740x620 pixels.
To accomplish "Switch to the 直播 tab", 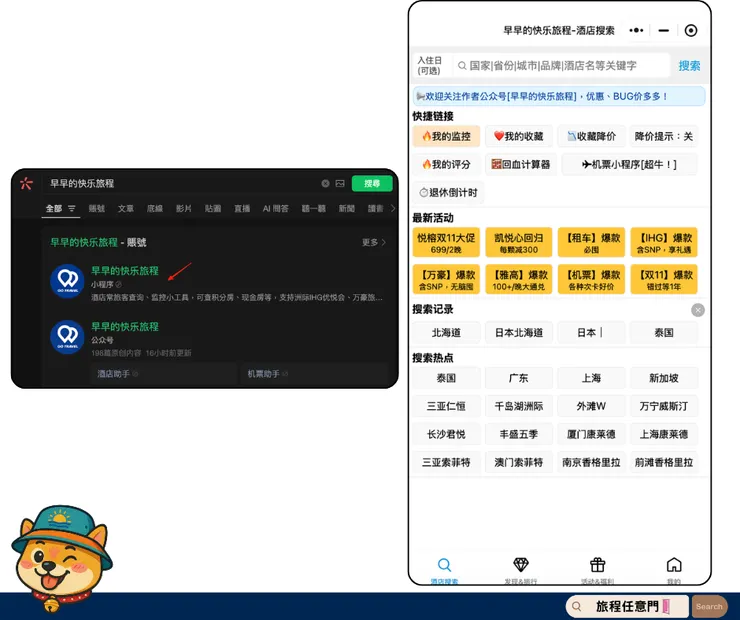I will (242, 209).
